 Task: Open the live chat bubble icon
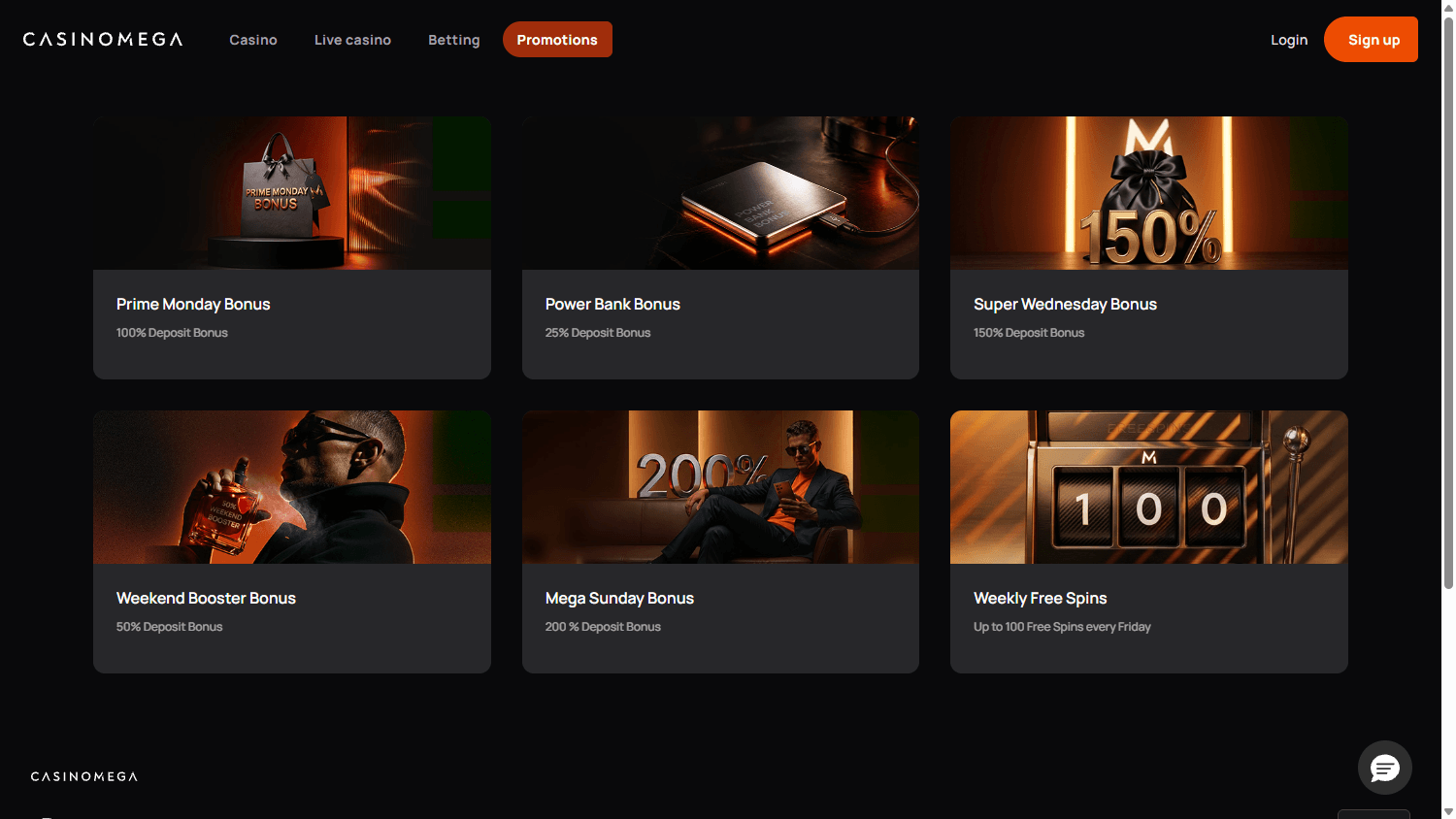1384,768
